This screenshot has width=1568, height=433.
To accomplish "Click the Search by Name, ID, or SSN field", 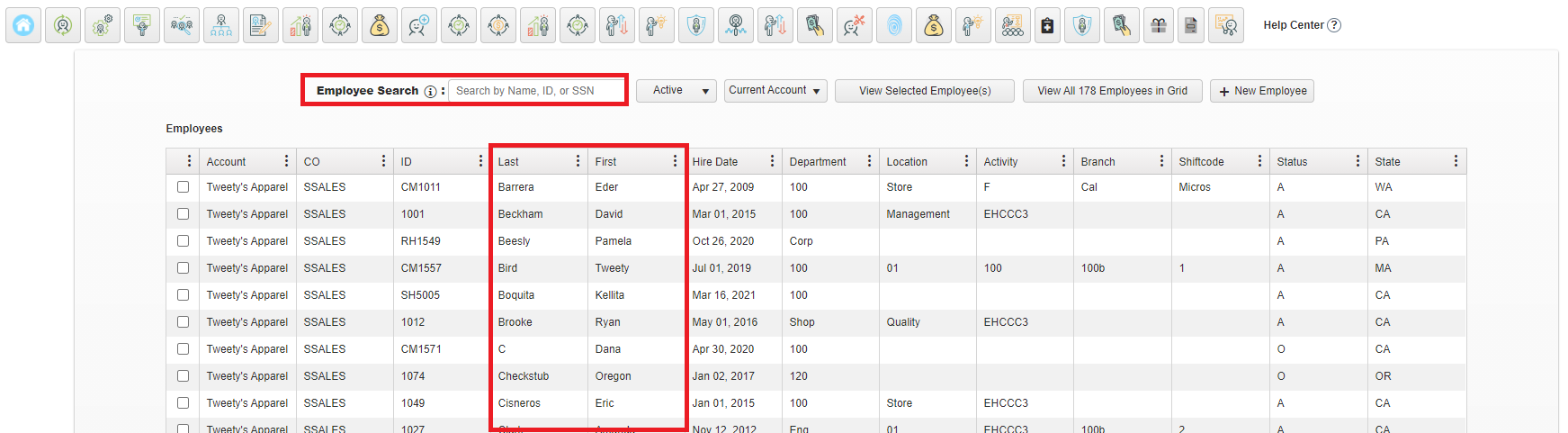I will (536, 91).
